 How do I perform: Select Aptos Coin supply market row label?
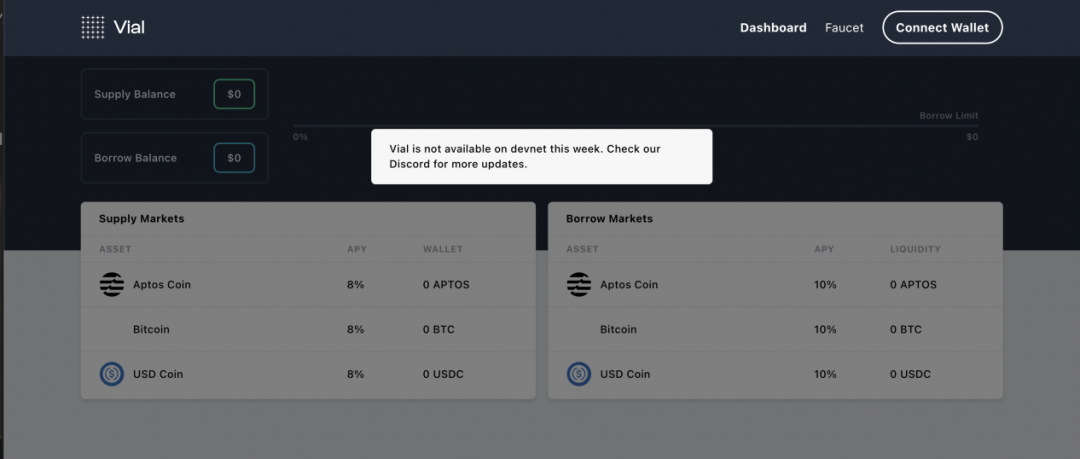[x=162, y=285]
